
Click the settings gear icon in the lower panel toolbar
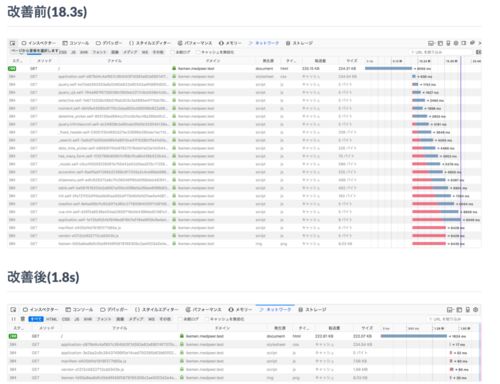pyautogui.click(x=476, y=310)
